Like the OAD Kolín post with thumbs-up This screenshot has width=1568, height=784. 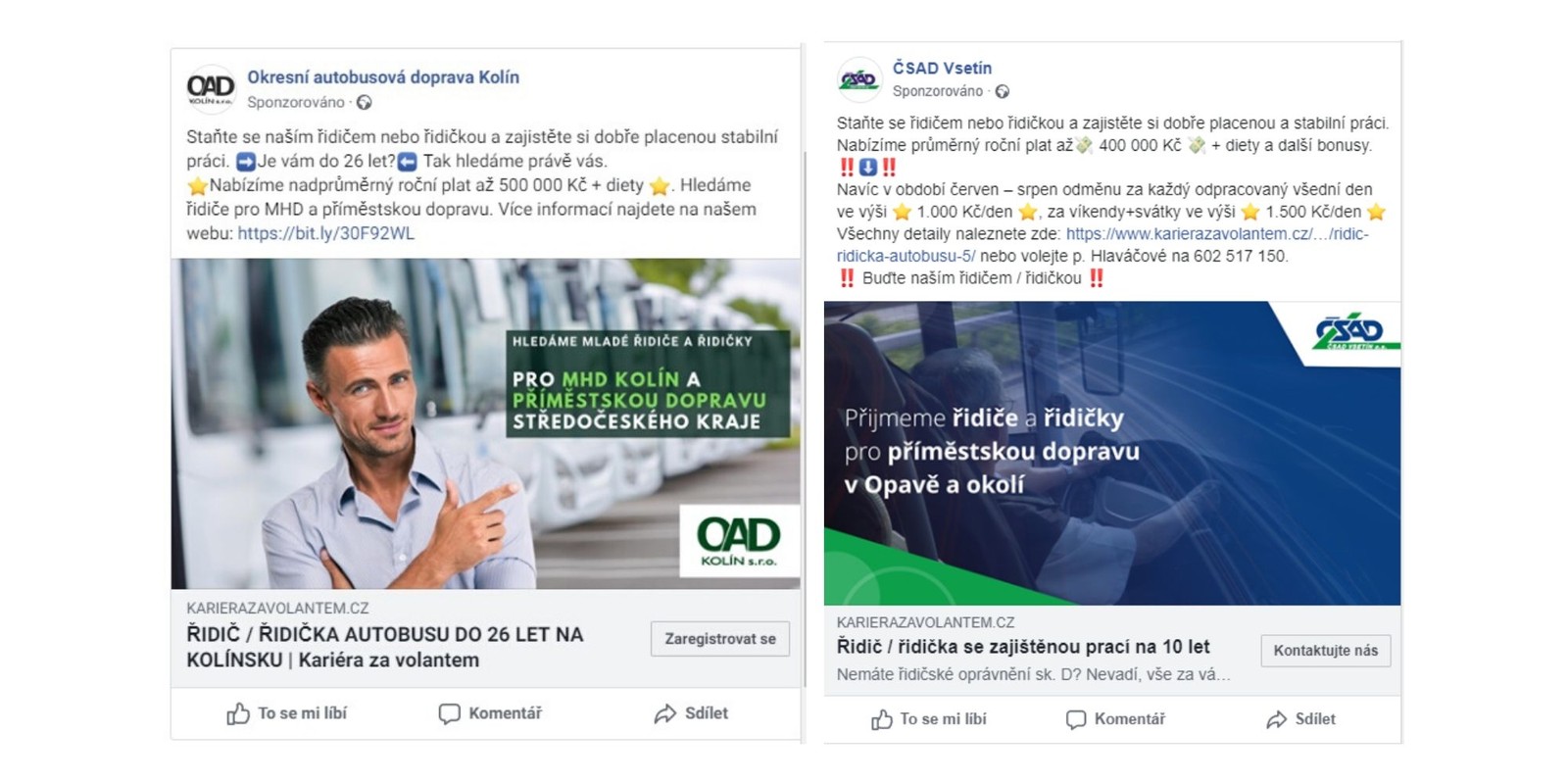click(286, 713)
